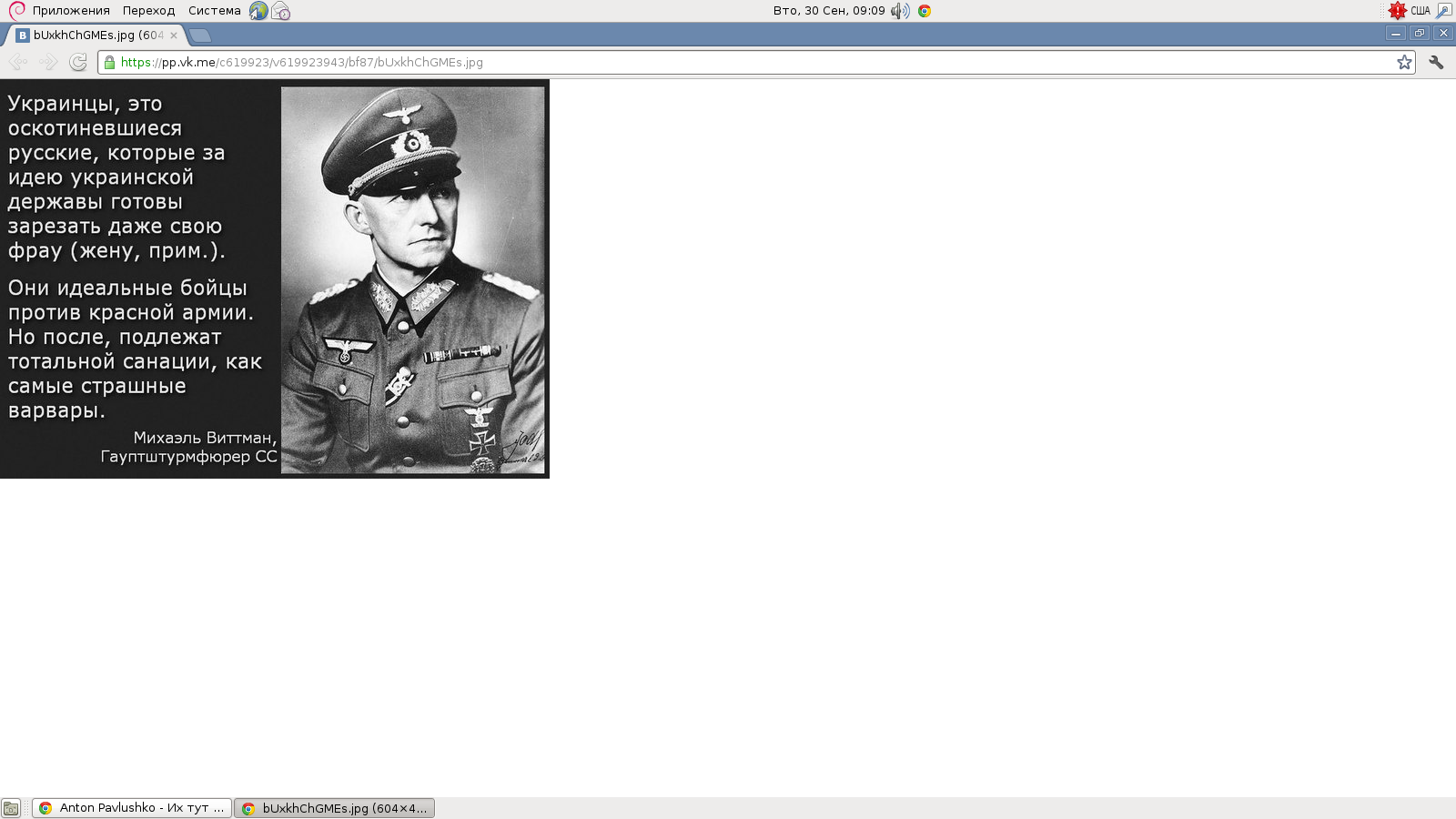1456x819 pixels.
Task: Switch to Anton Pavlushko taskbar window
Action: coord(132,808)
